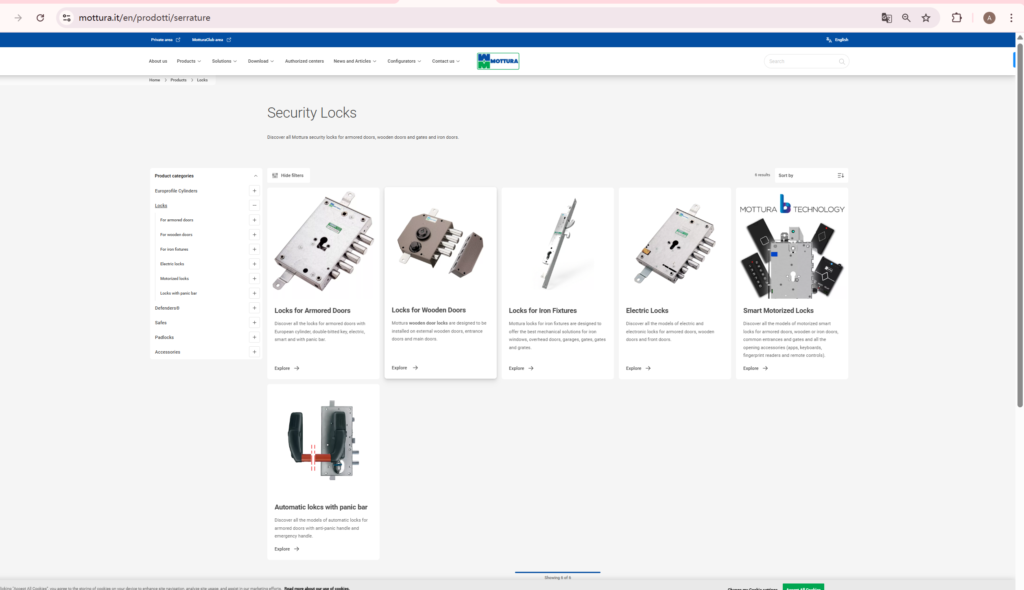The width and height of the screenshot is (1024, 590).
Task: Expand the Safes category plus button
Action: pyautogui.click(x=254, y=323)
